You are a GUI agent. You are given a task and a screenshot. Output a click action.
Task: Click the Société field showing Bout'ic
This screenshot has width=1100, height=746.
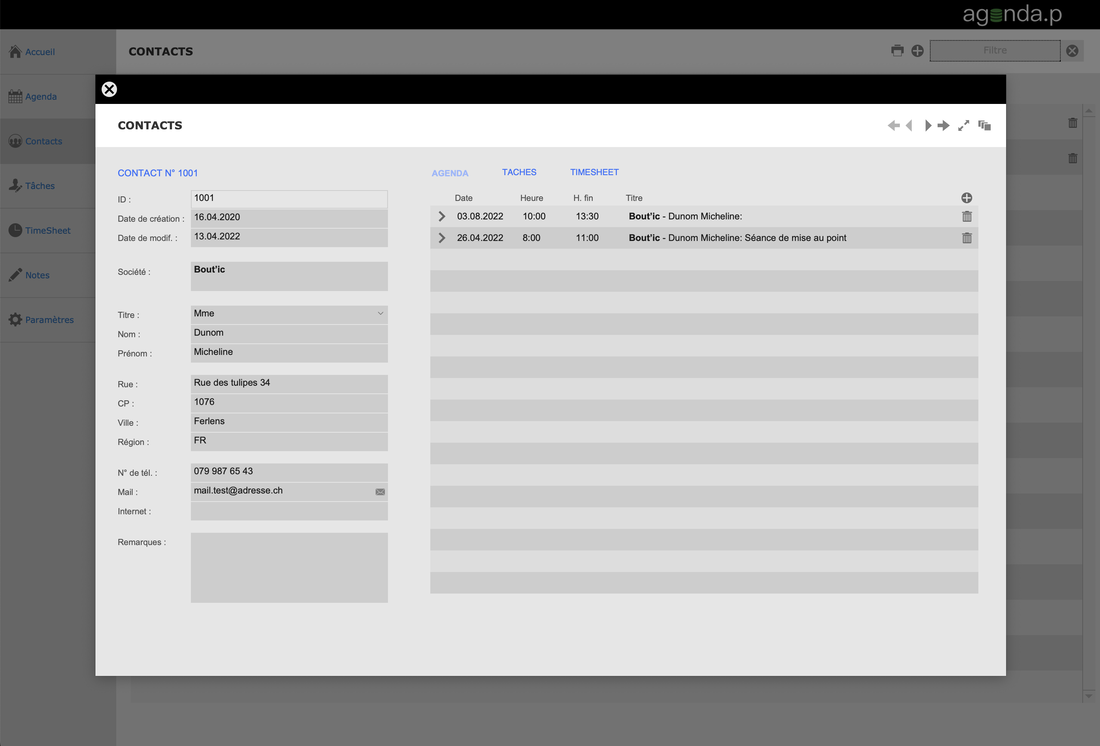point(289,276)
